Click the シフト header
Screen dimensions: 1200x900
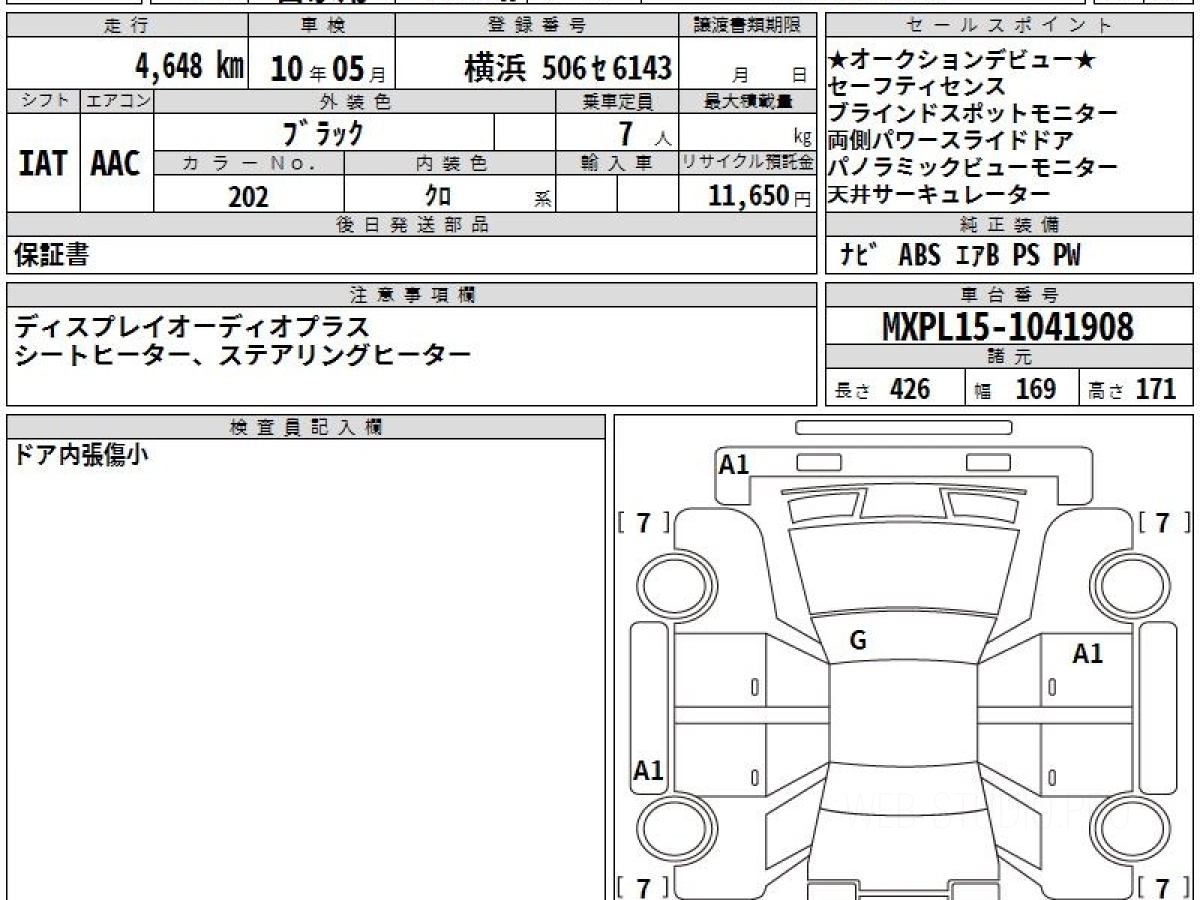(x=43, y=101)
